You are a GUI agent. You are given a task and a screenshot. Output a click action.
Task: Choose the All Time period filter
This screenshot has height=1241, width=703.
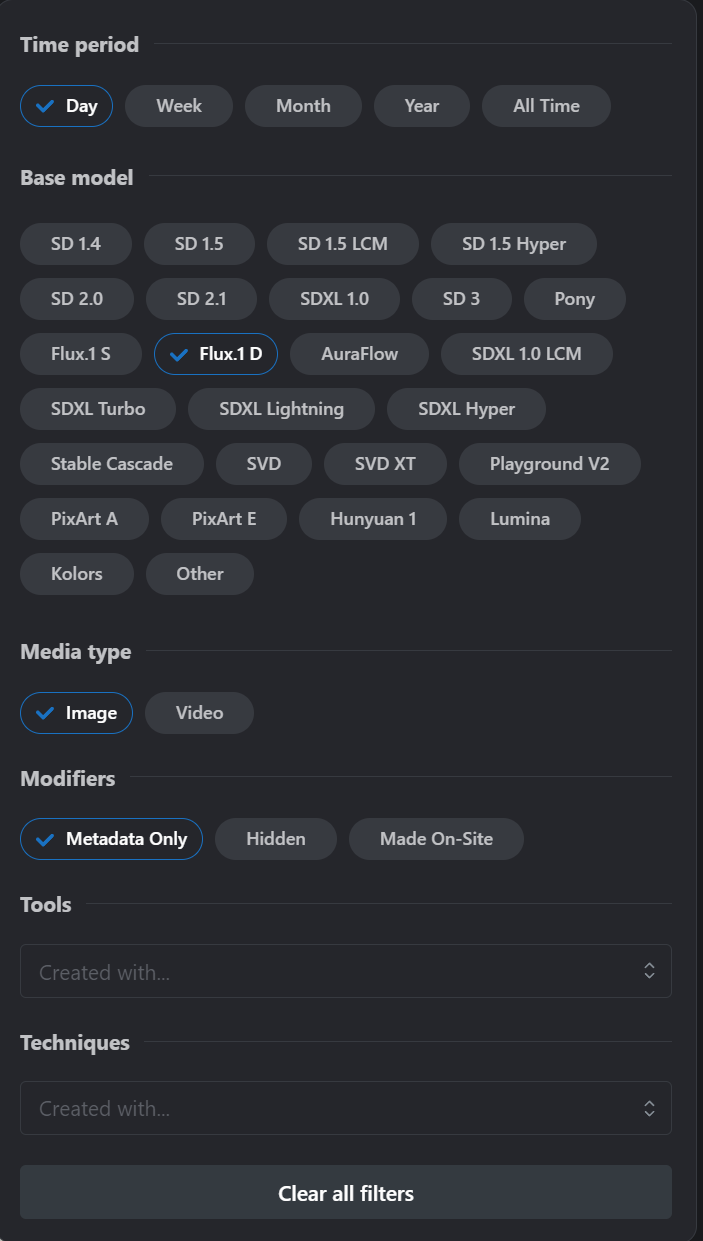tap(546, 106)
